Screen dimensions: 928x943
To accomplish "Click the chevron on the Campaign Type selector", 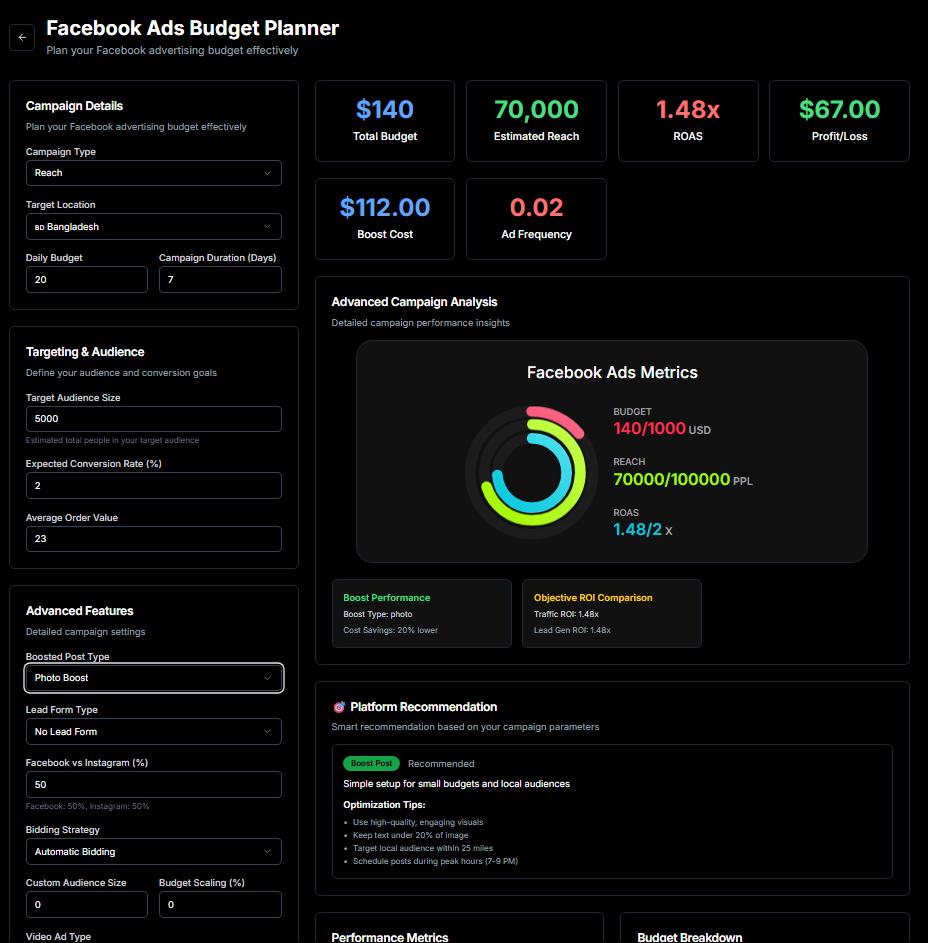I will coord(268,173).
